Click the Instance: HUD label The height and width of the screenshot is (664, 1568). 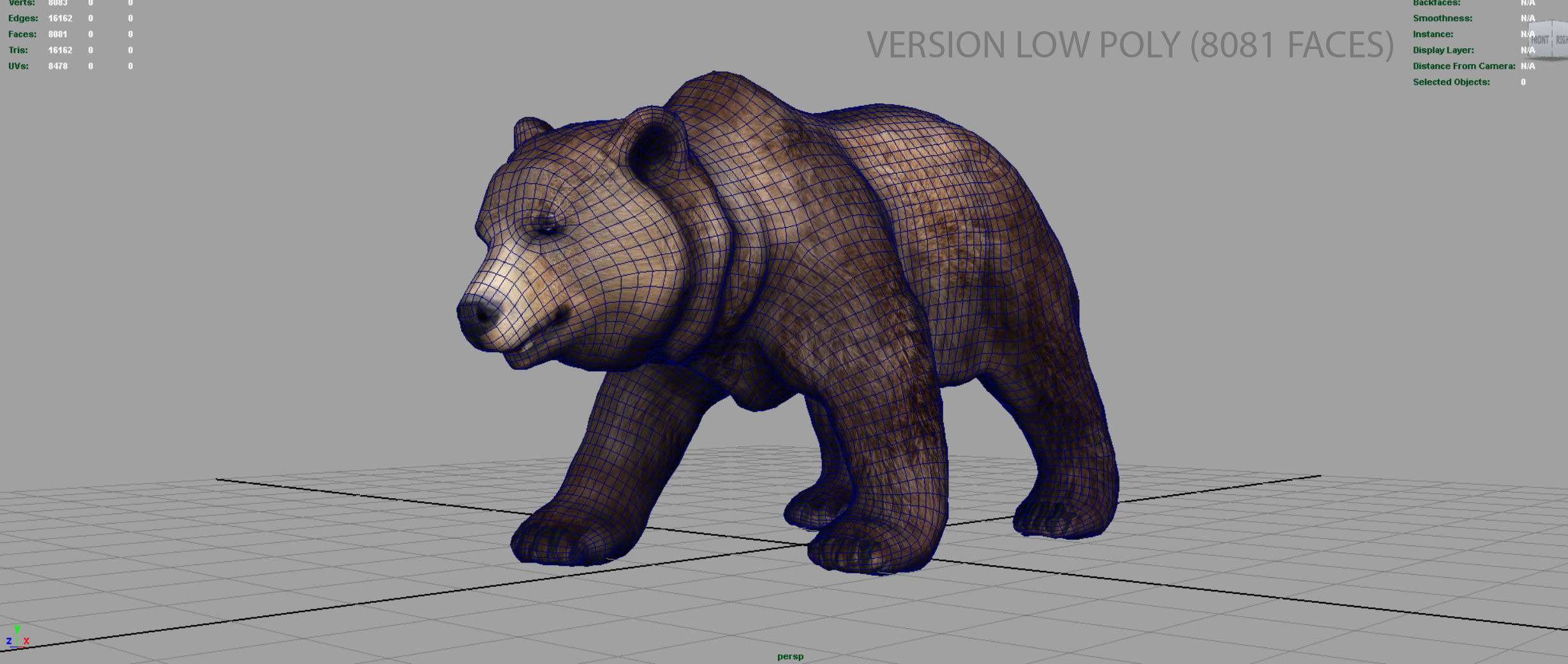coord(1433,34)
